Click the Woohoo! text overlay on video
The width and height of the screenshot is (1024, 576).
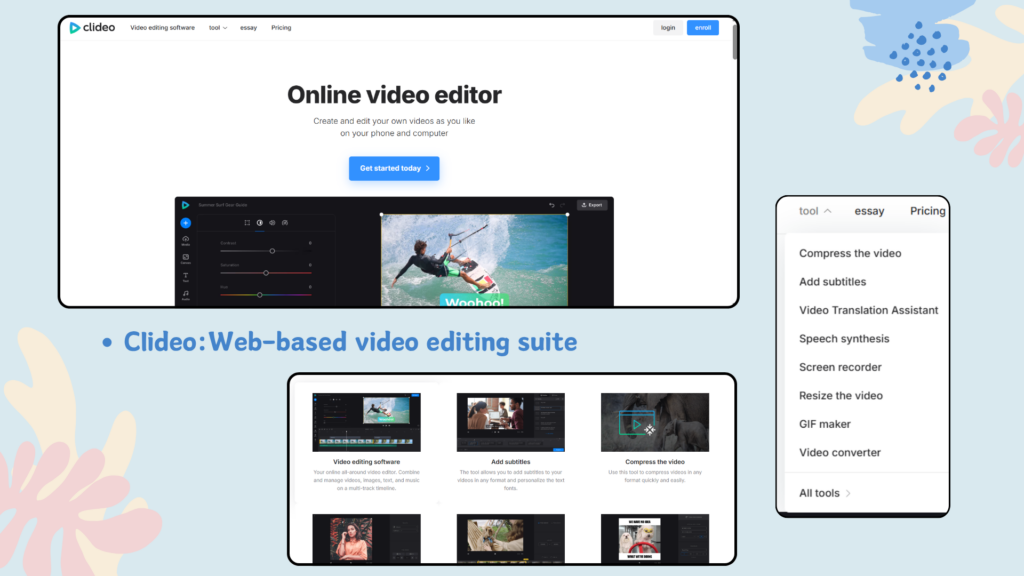click(475, 301)
